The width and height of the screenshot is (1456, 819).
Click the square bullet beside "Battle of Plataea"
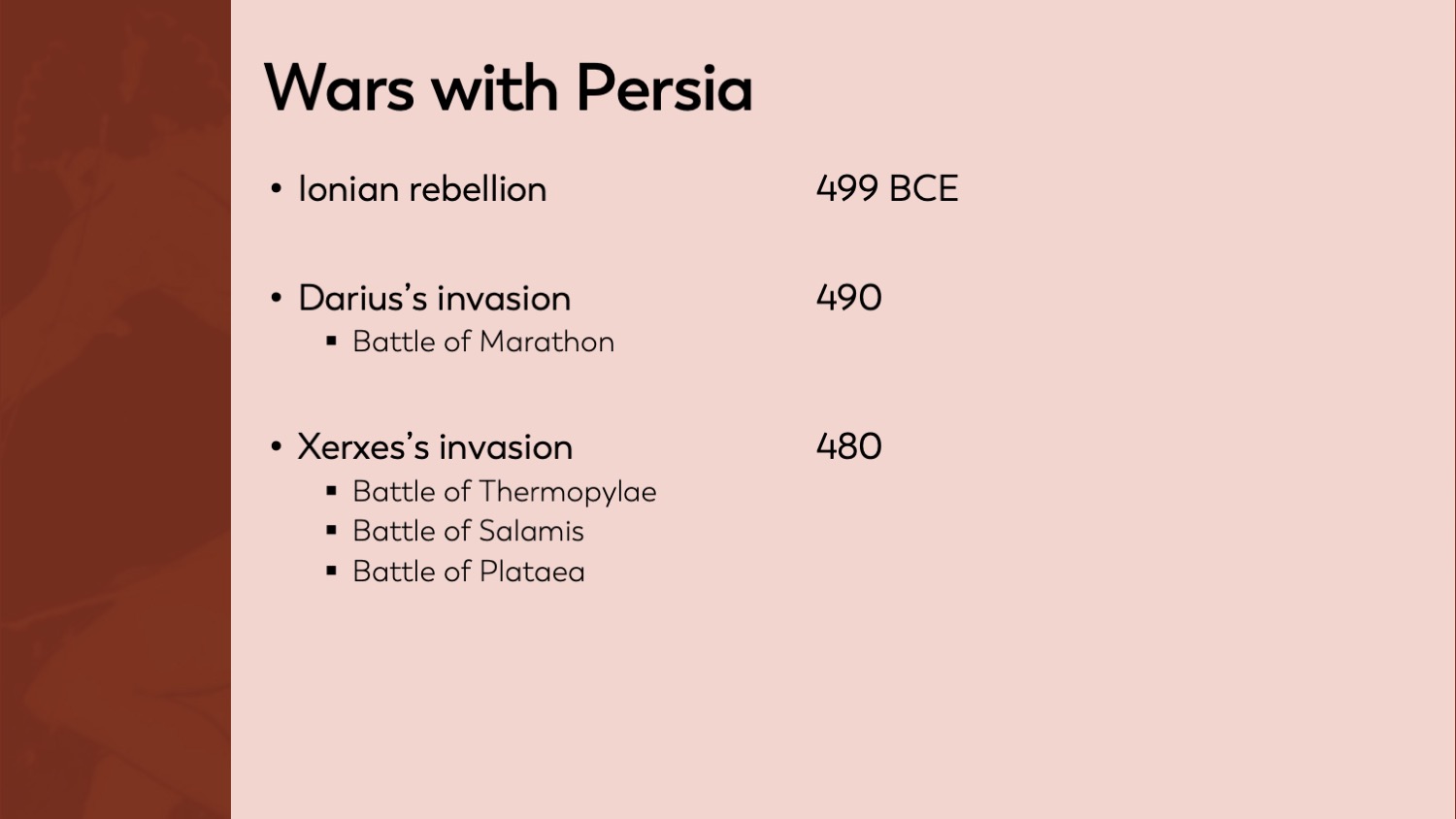click(x=332, y=572)
